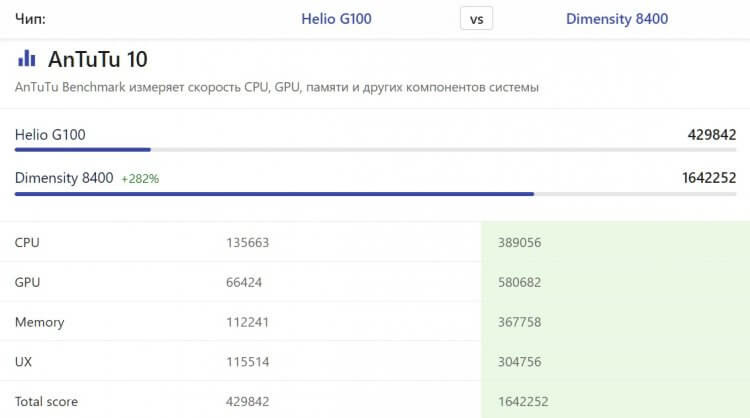Select Dimensity Memory score 367758
The image size is (750, 418).
point(519,322)
